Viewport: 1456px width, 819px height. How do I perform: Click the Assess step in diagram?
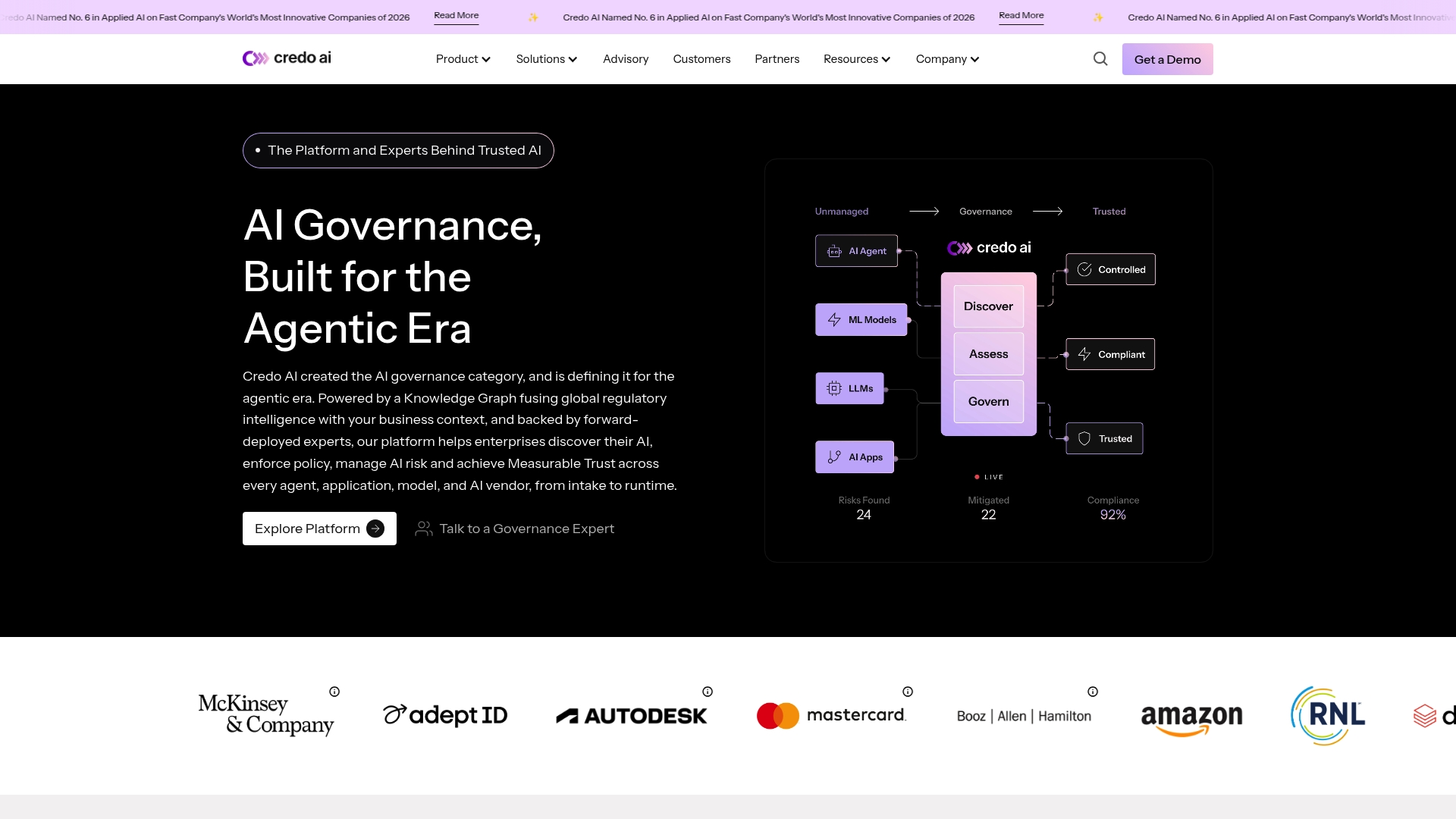click(988, 354)
